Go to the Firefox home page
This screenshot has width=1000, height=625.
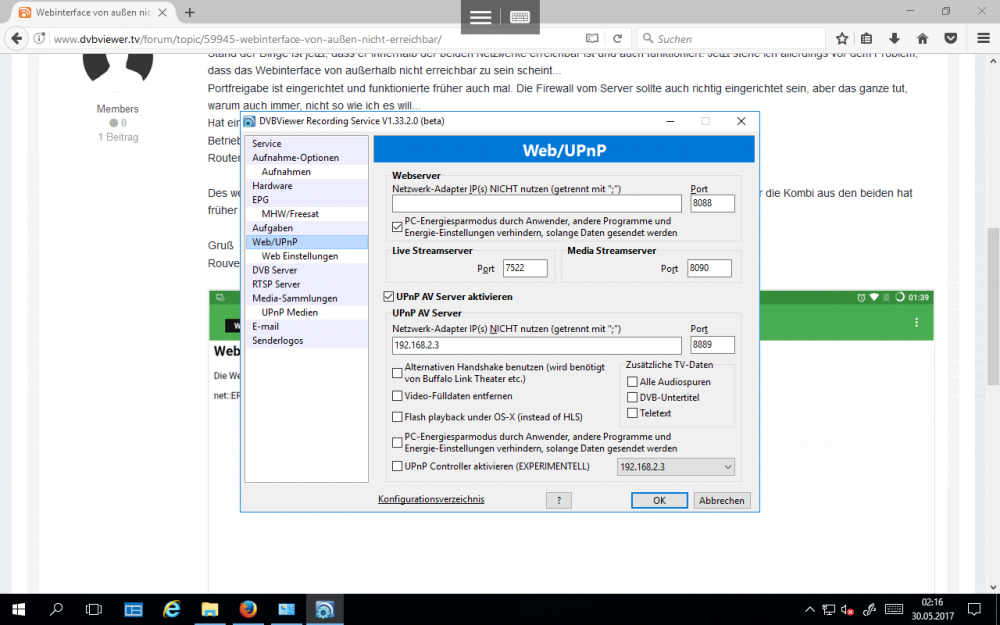[x=922, y=39]
